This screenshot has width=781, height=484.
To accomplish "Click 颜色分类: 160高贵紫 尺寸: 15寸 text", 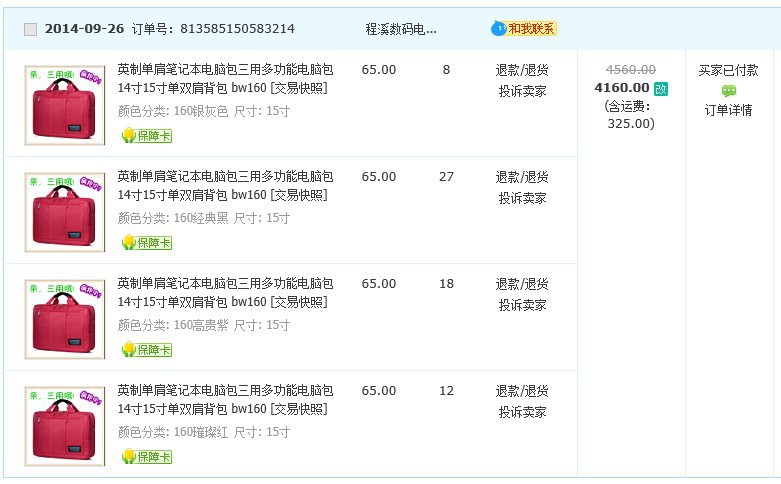I will [204, 325].
